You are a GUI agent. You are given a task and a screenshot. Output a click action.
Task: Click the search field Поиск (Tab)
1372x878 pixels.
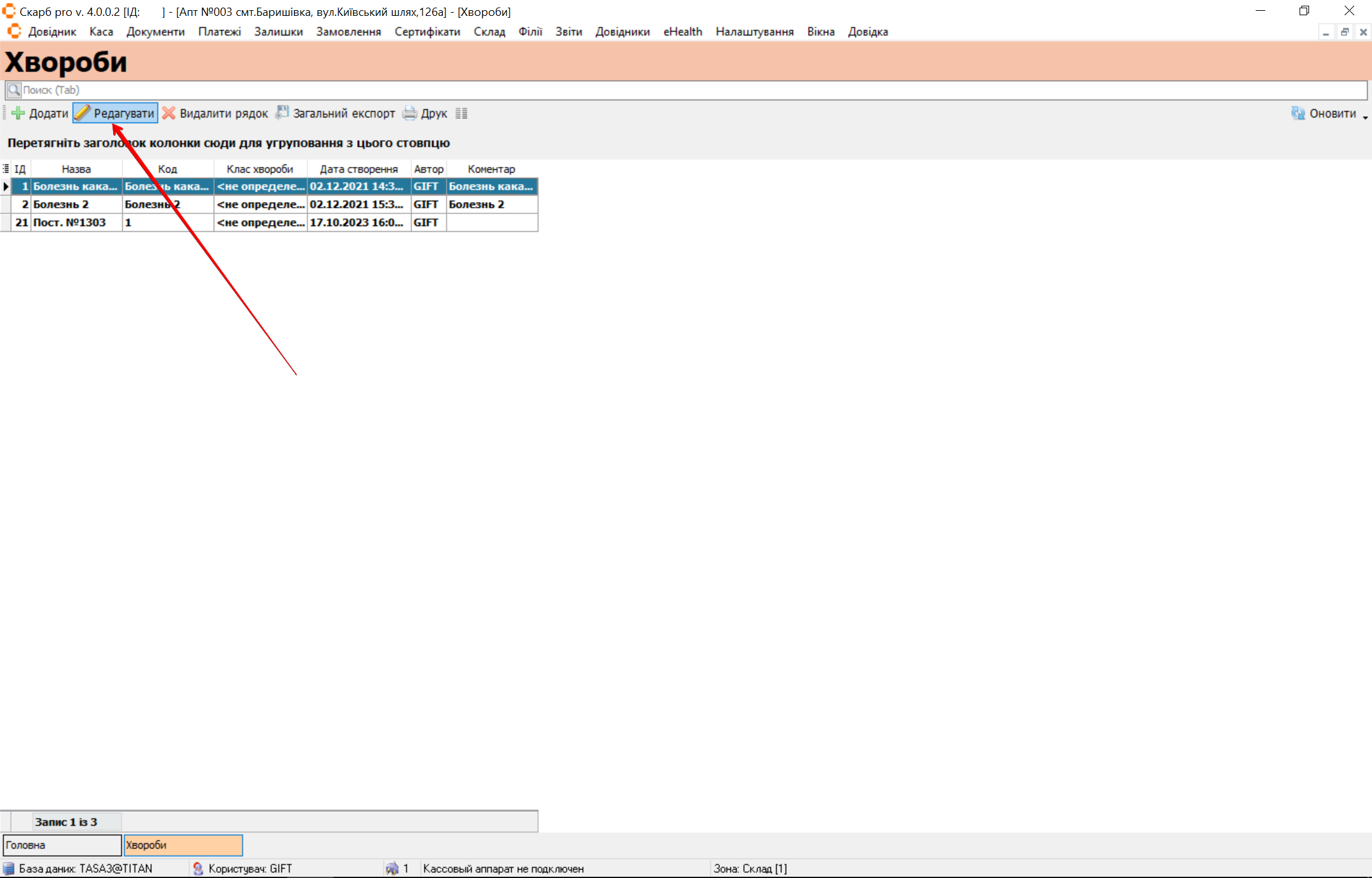(x=686, y=90)
